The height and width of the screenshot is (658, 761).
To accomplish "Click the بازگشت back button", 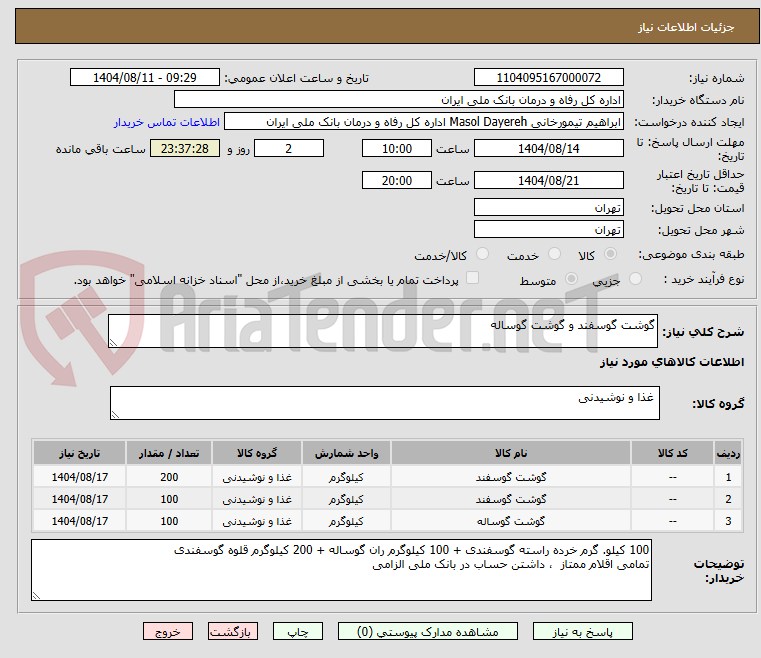I will point(232,631).
